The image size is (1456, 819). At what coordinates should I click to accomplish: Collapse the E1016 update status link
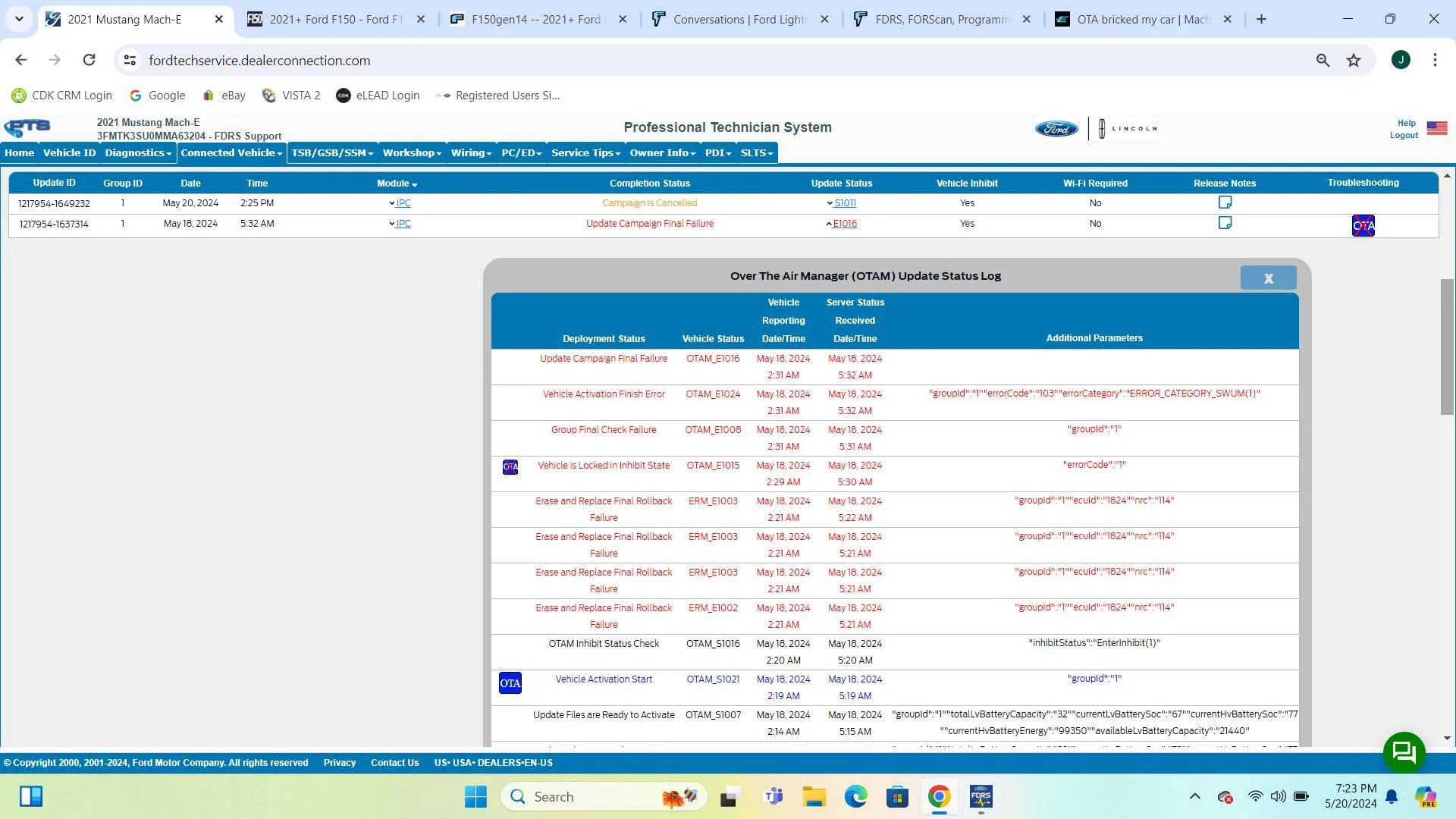click(x=844, y=224)
